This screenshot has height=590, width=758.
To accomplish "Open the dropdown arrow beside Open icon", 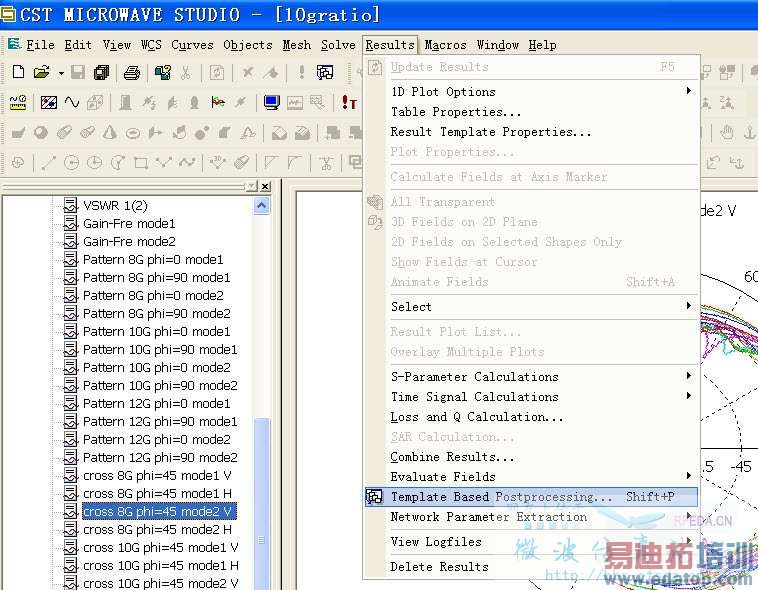I will [61, 73].
